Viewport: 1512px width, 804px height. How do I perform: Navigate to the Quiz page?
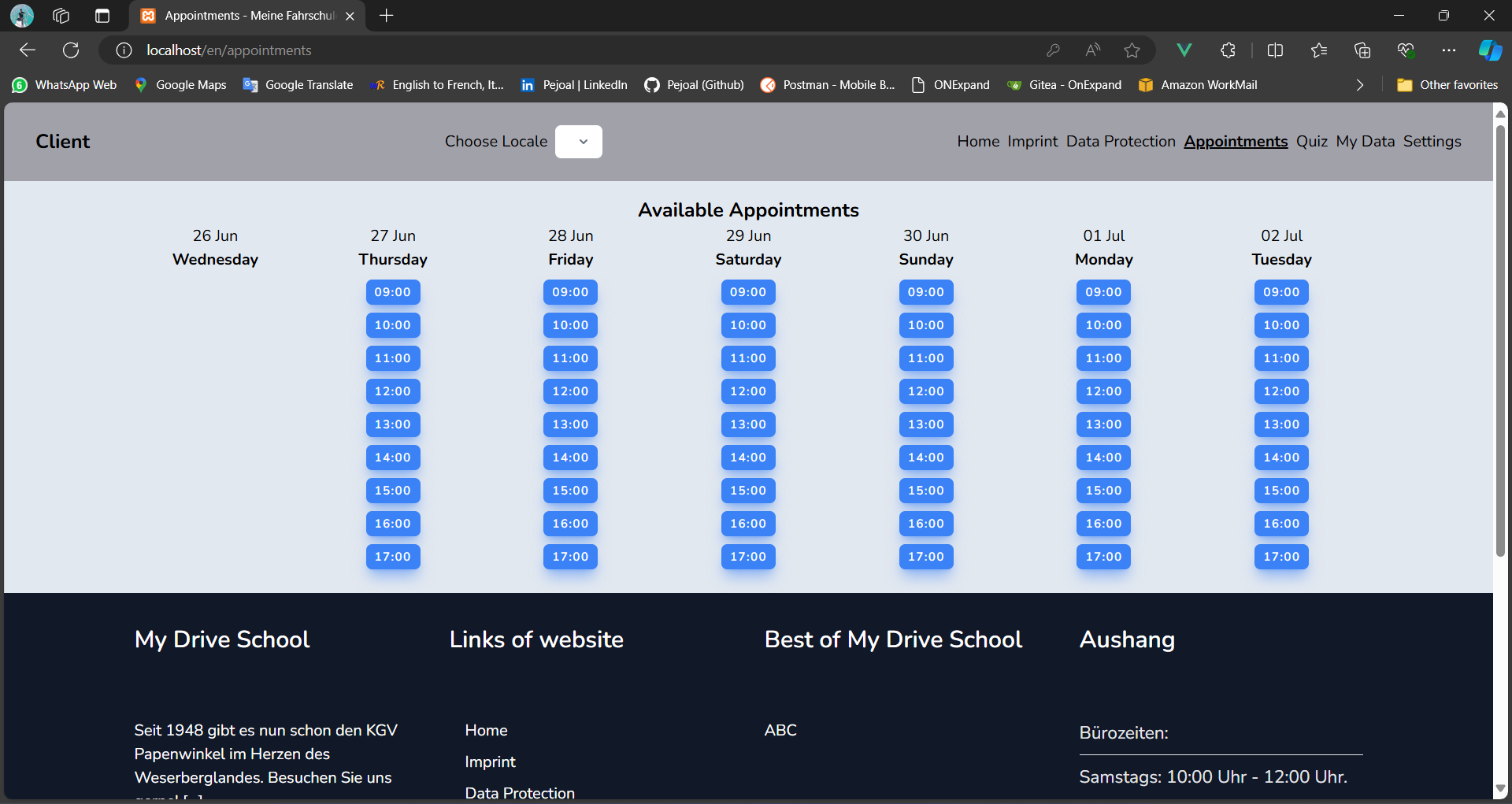tap(1311, 142)
